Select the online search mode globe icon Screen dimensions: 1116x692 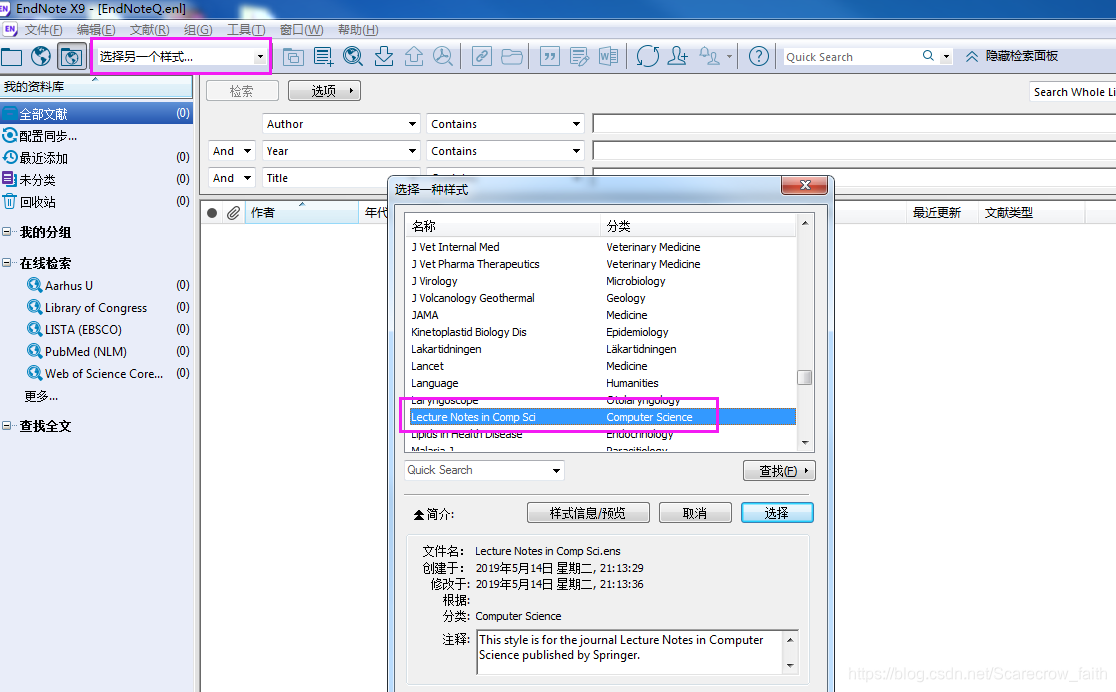click(41, 56)
